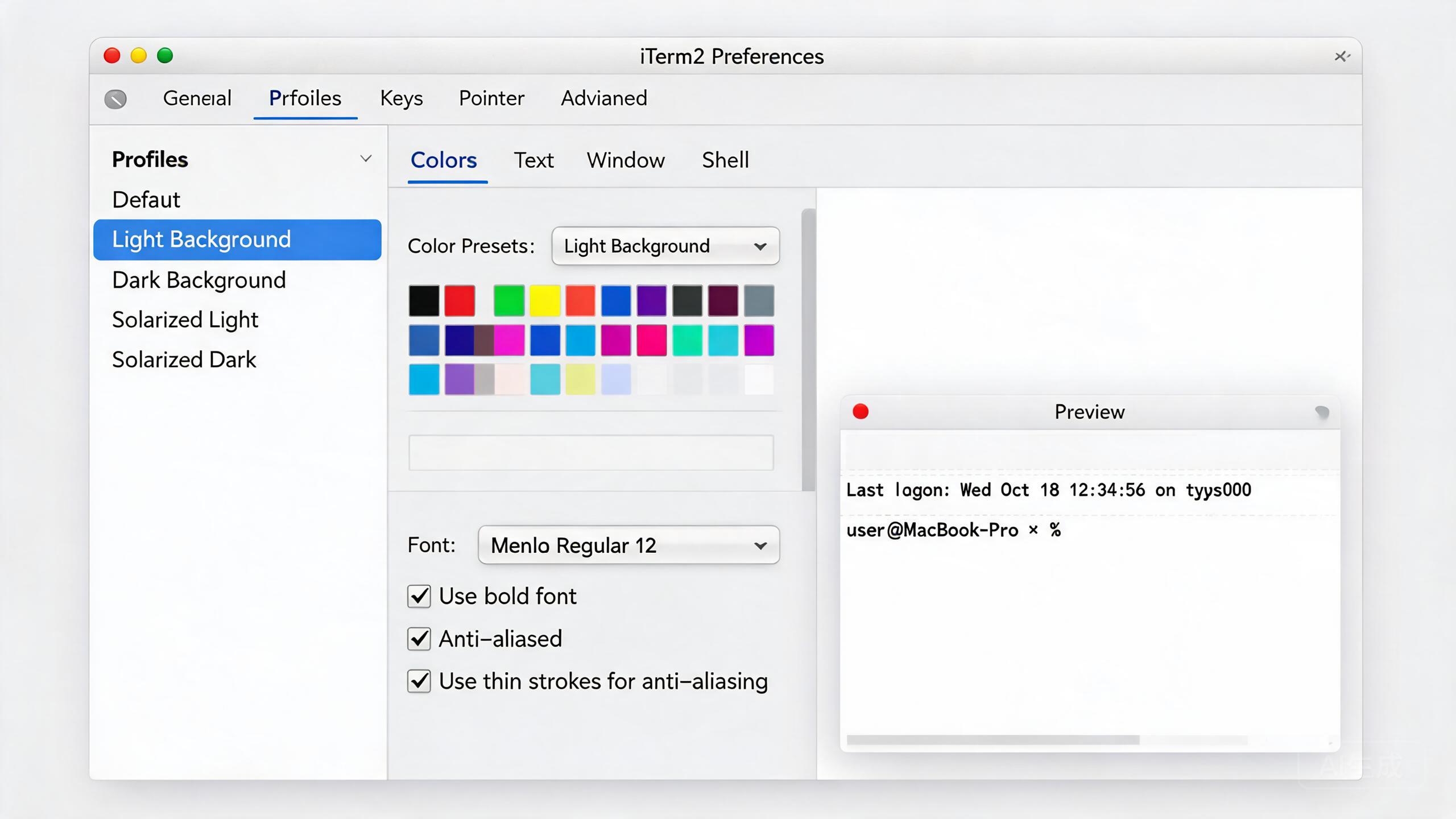Viewport: 1456px width, 819px height.
Task: Click the 'Color Presets:' label
Action: (471, 246)
